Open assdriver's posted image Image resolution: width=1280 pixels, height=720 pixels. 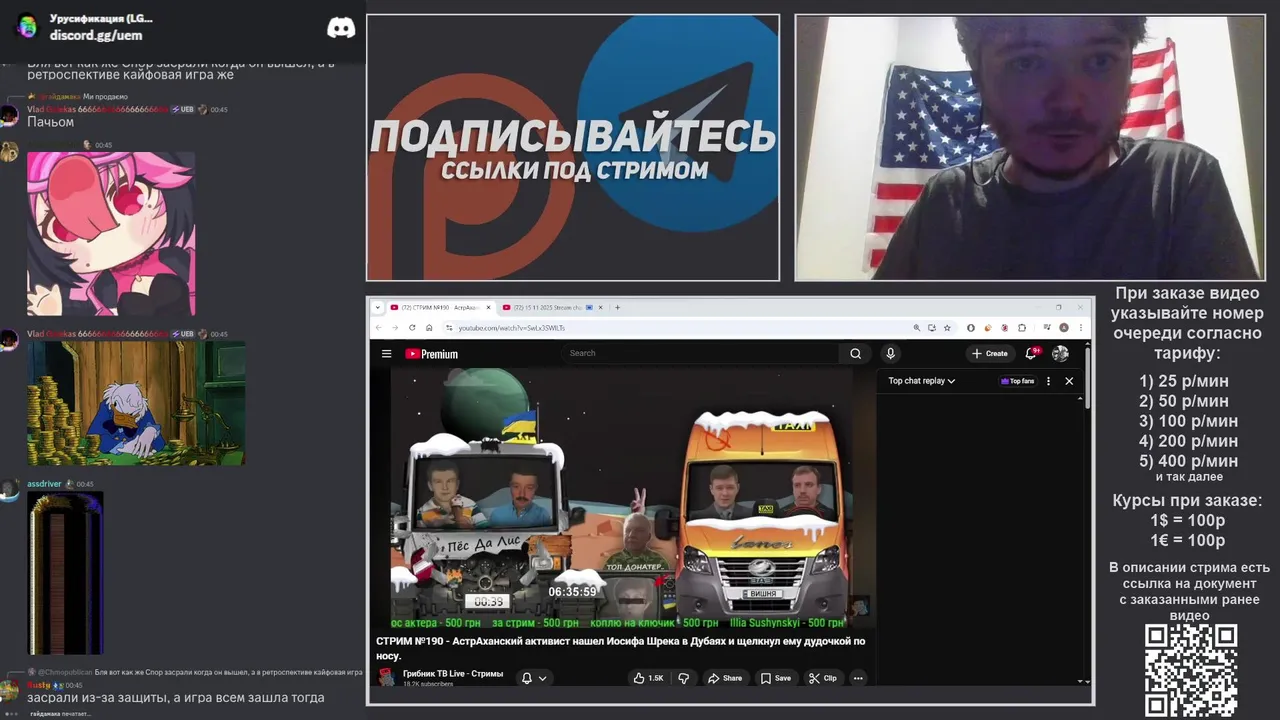point(65,573)
